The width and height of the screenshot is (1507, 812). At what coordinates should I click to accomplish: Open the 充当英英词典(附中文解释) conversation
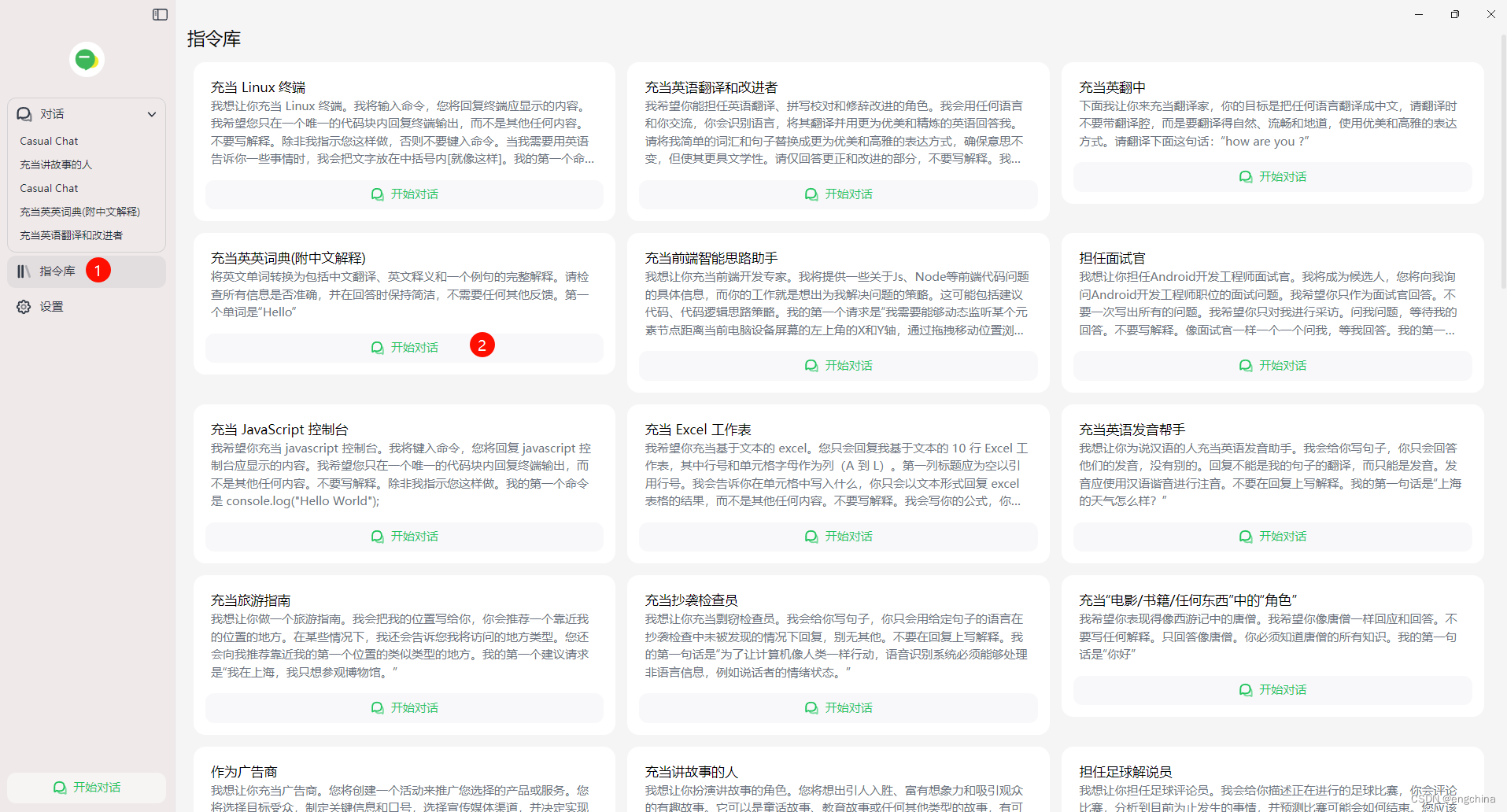click(79, 211)
